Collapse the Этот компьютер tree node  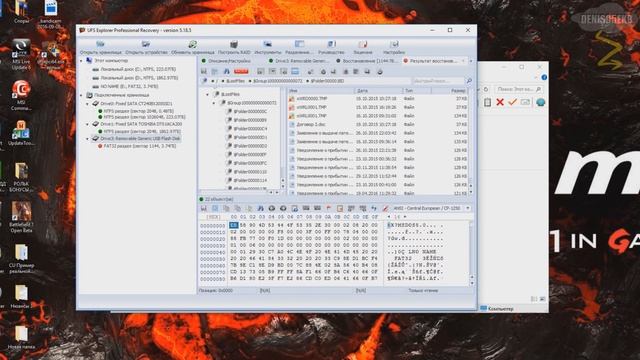[x=81, y=60]
